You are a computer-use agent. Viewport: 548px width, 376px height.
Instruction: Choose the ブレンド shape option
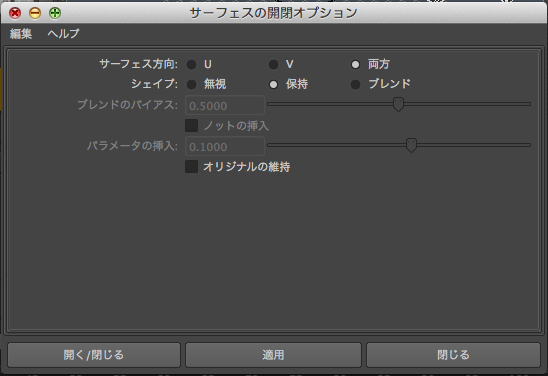[x=355, y=84]
